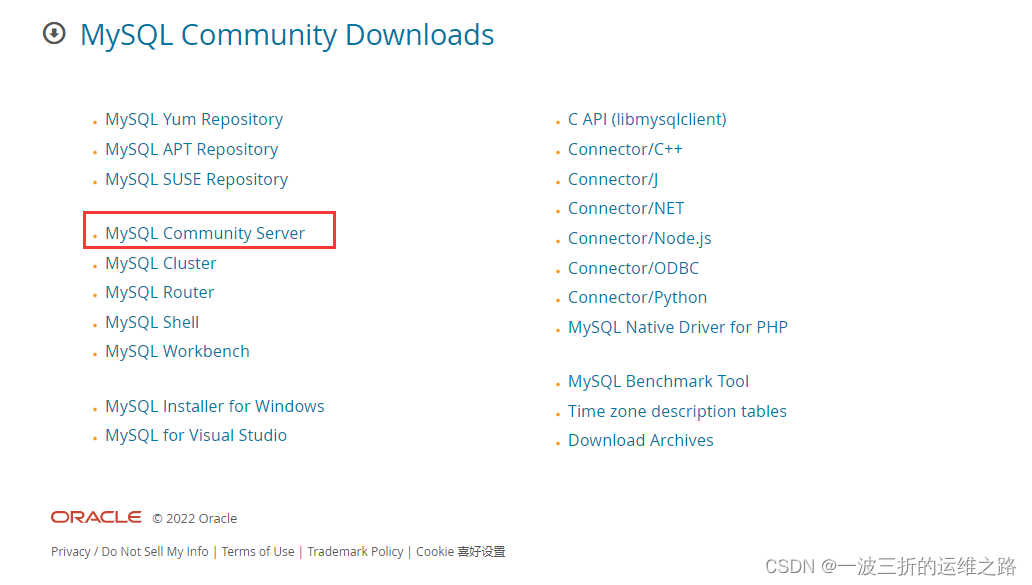Open MySQL APT Repository link
1032x585 pixels.
192,149
